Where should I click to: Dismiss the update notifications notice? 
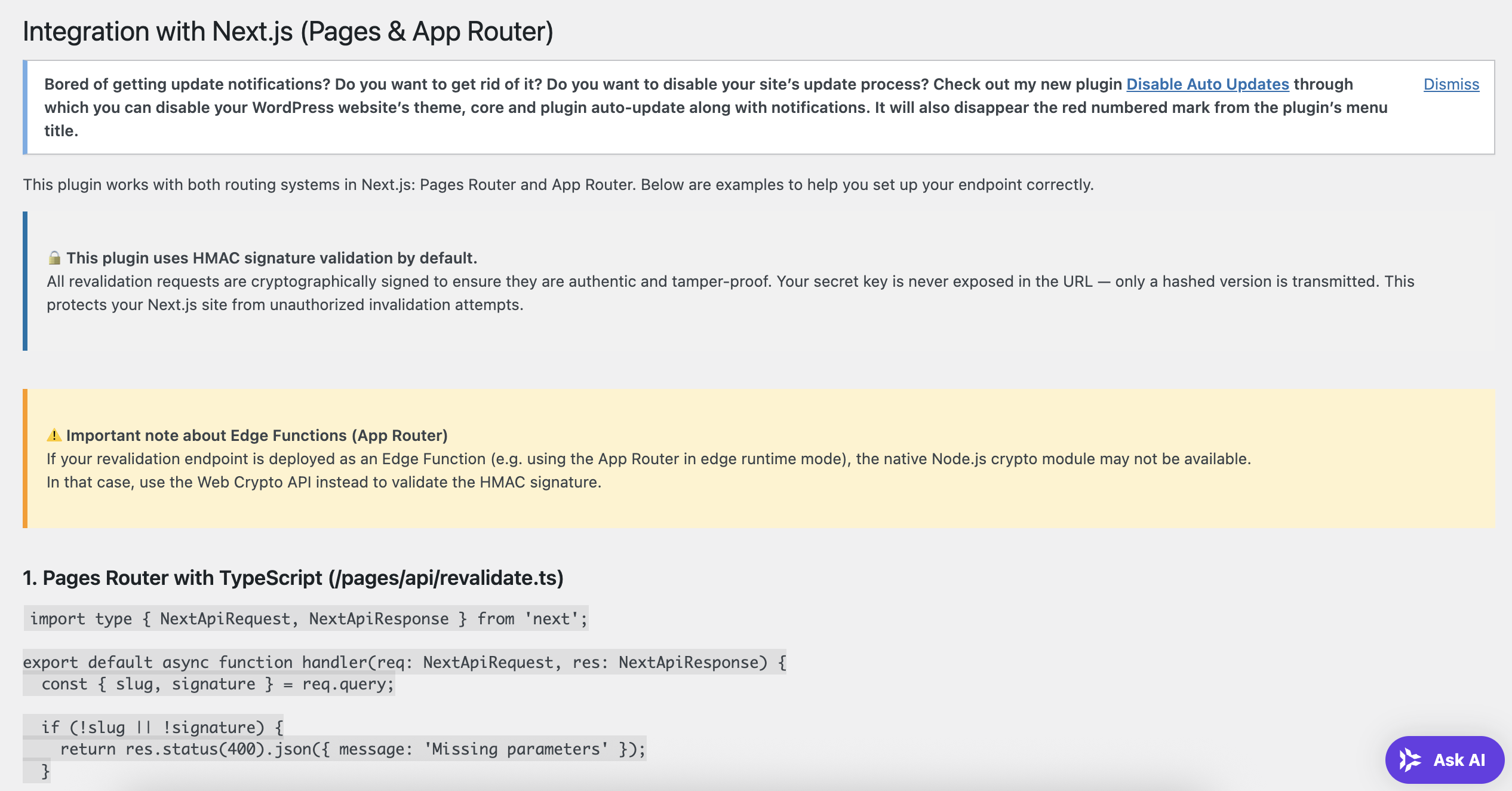(x=1451, y=84)
